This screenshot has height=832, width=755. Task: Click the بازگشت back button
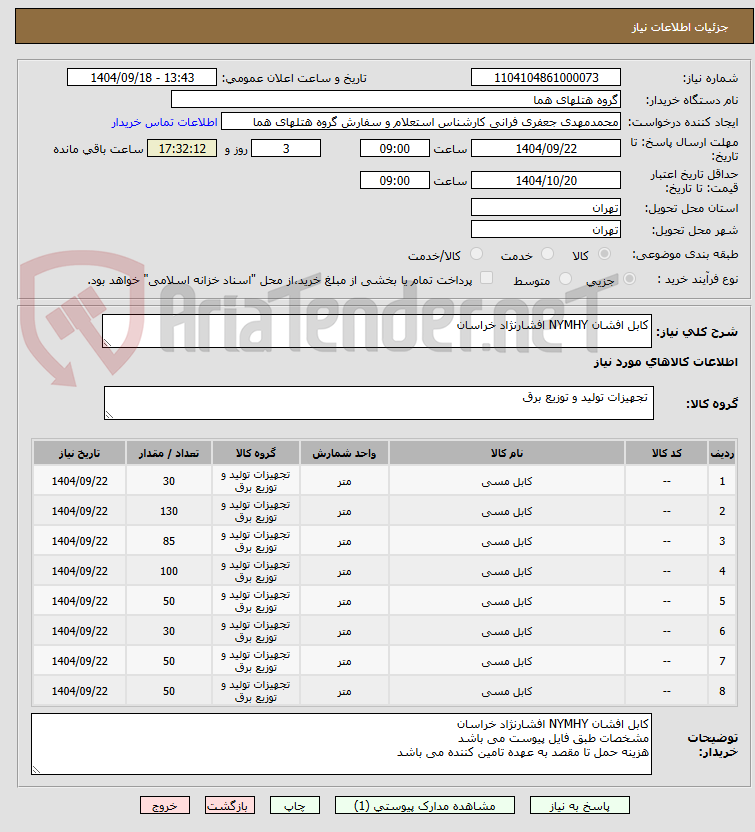click(230, 805)
